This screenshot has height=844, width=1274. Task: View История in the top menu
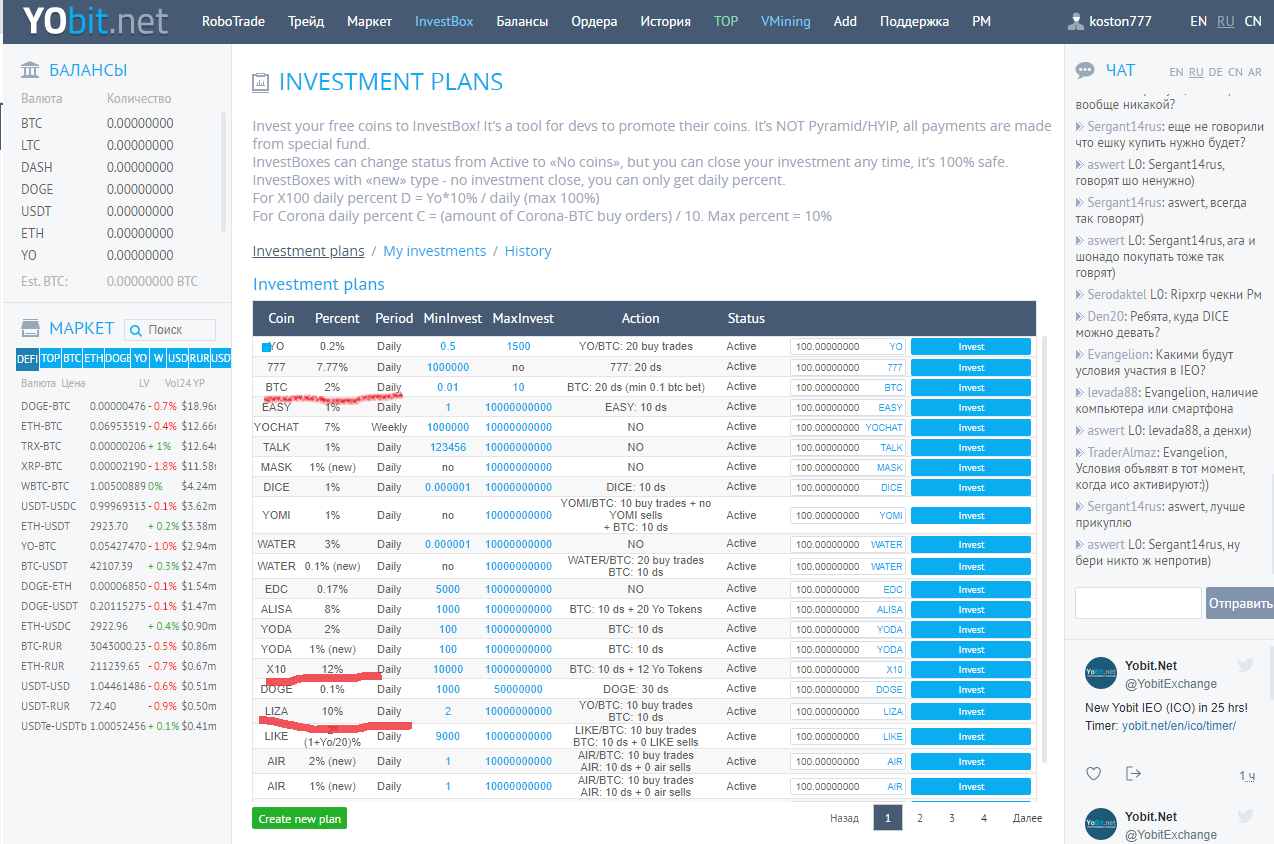pos(665,21)
